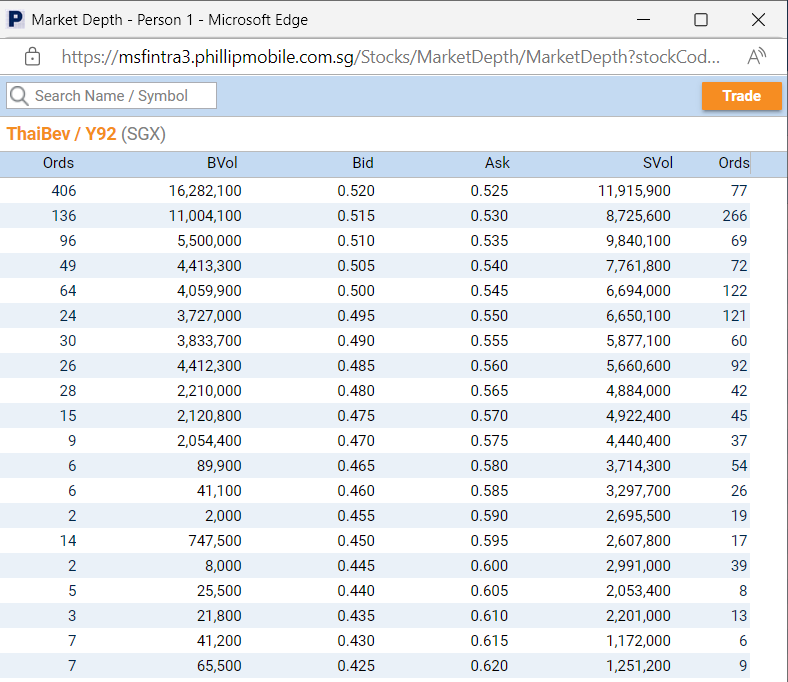Image resolution: width=788 pixels, height=682 pixels.
Task: Select bid price 0.470
Action: tap(356, 441)
